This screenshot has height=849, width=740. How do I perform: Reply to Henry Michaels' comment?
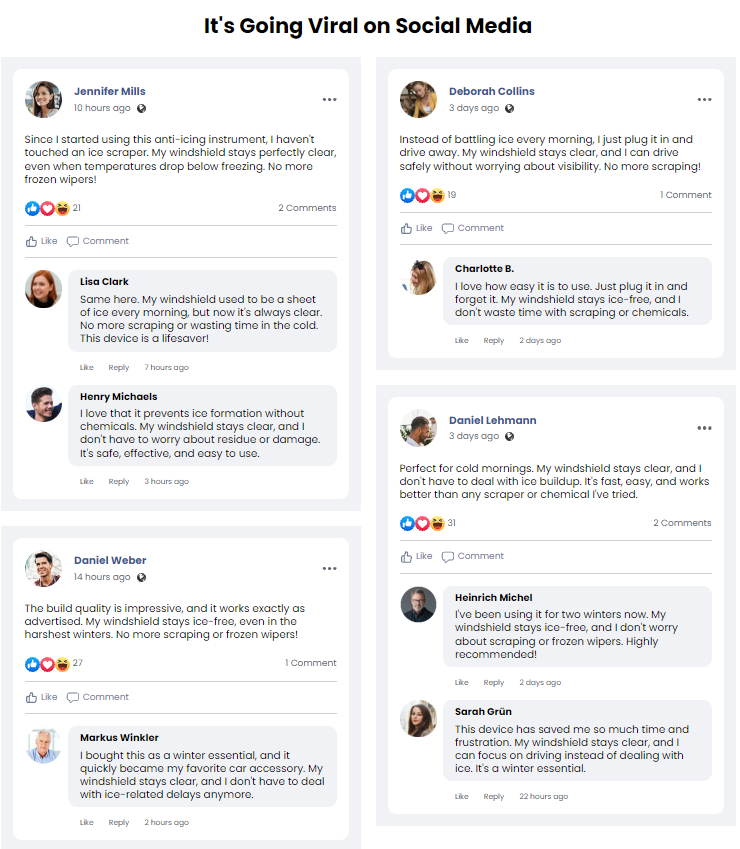(119, 481)
